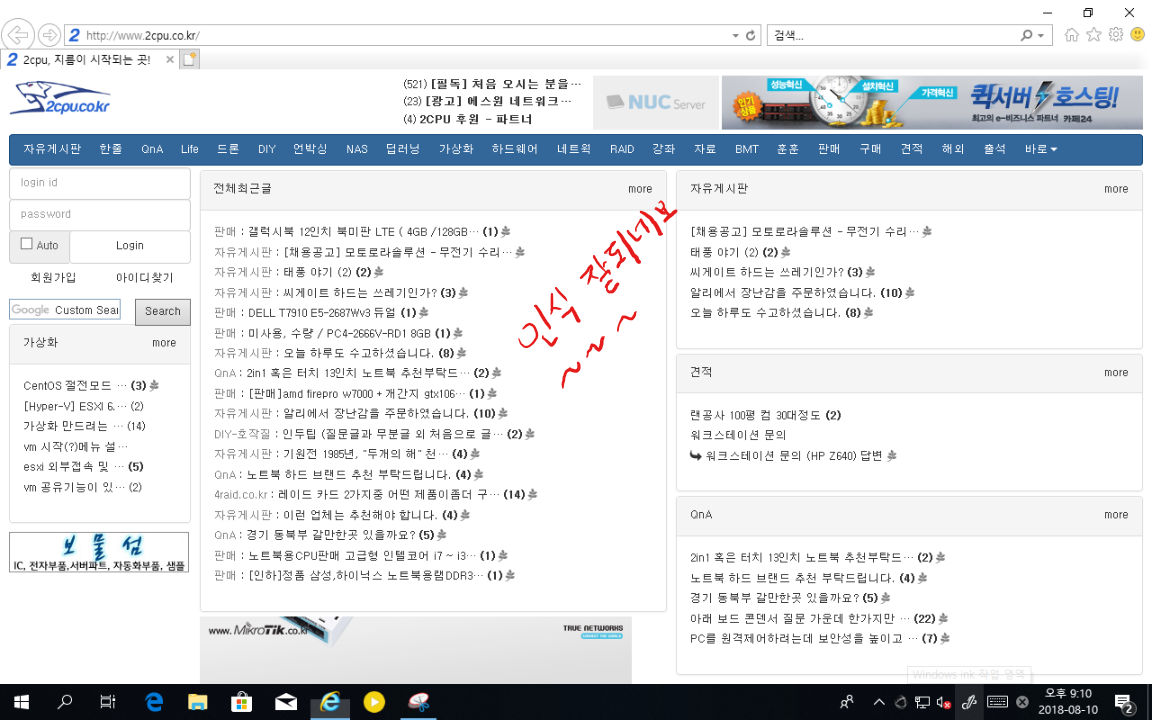Image resolution: width=1152 pixels, height=720 pixels.
Task: Open the yellow media player taskbar icon
Action: [x=374, y=702]
